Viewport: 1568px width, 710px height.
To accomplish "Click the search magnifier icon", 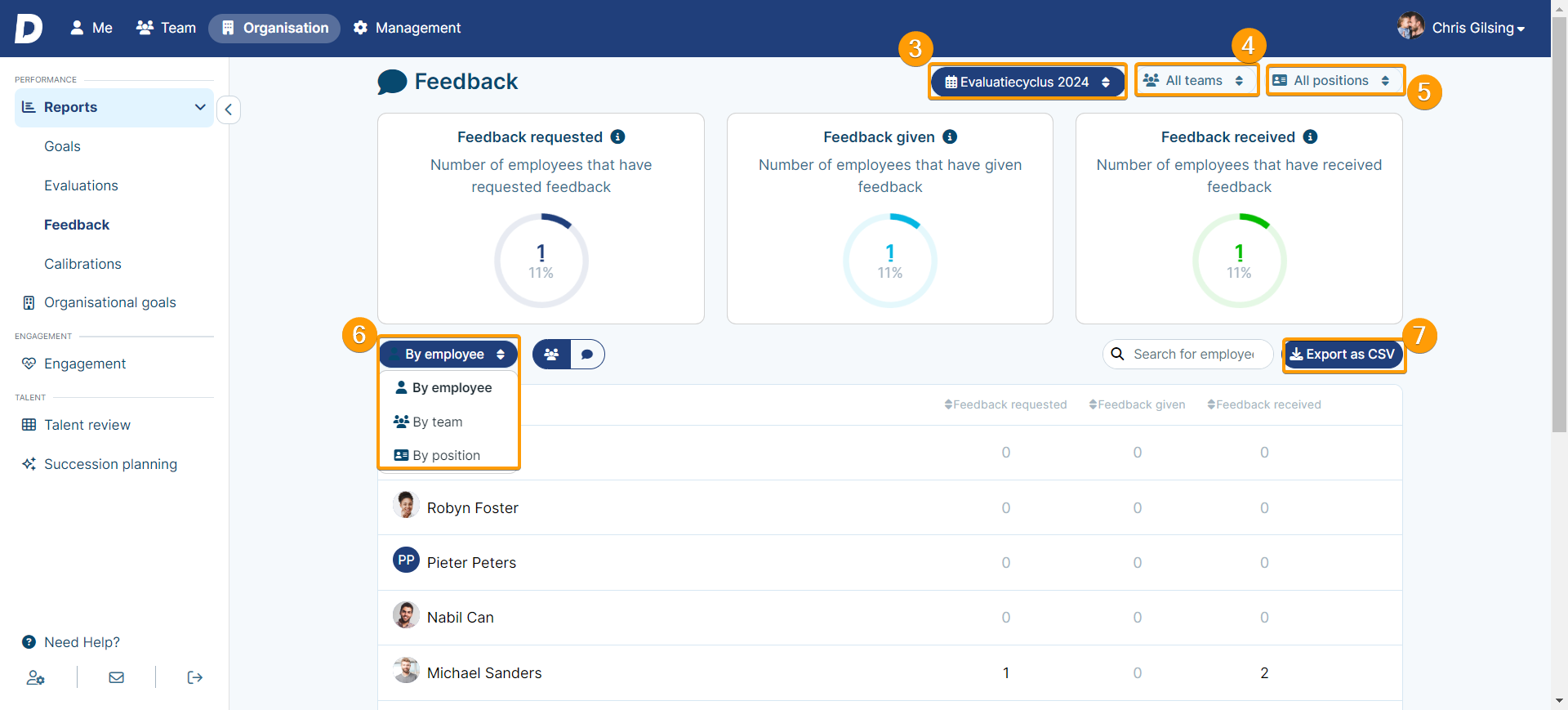I will pos(1117,354).
